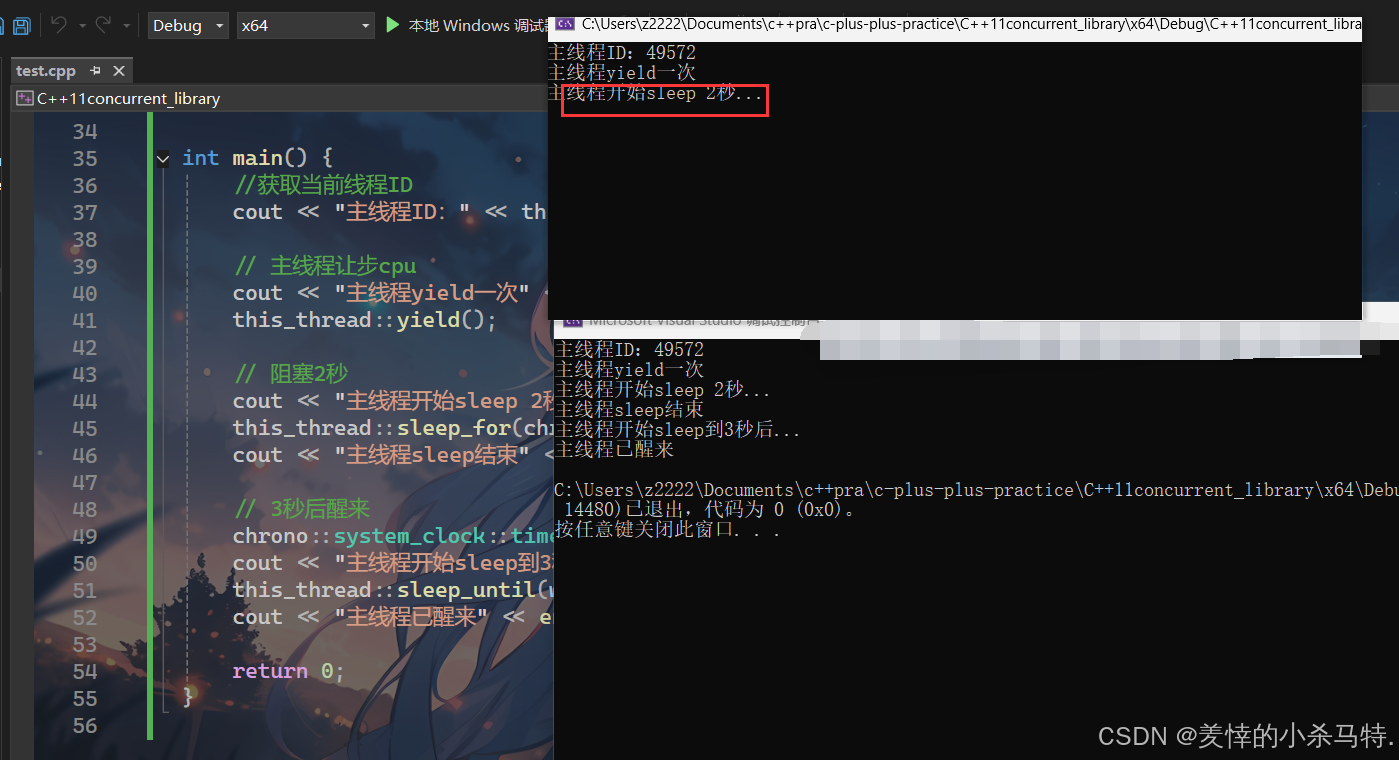Click 主线程ID: 49572 in the upper console
Viewport: 1399px width, 760px height.
coord(622,52)
